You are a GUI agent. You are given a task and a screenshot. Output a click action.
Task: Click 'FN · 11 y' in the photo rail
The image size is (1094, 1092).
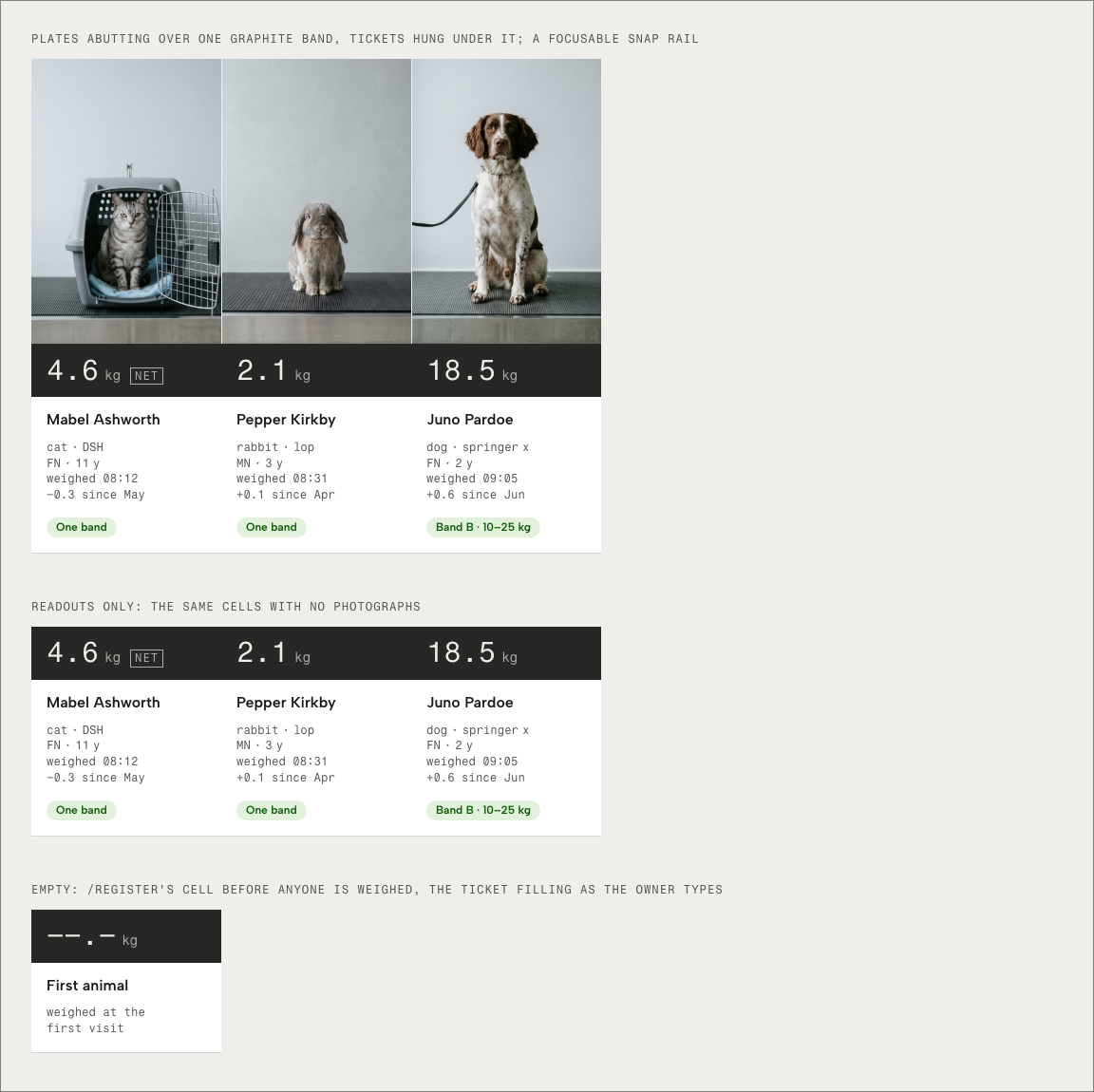click(x=73, y=463)
